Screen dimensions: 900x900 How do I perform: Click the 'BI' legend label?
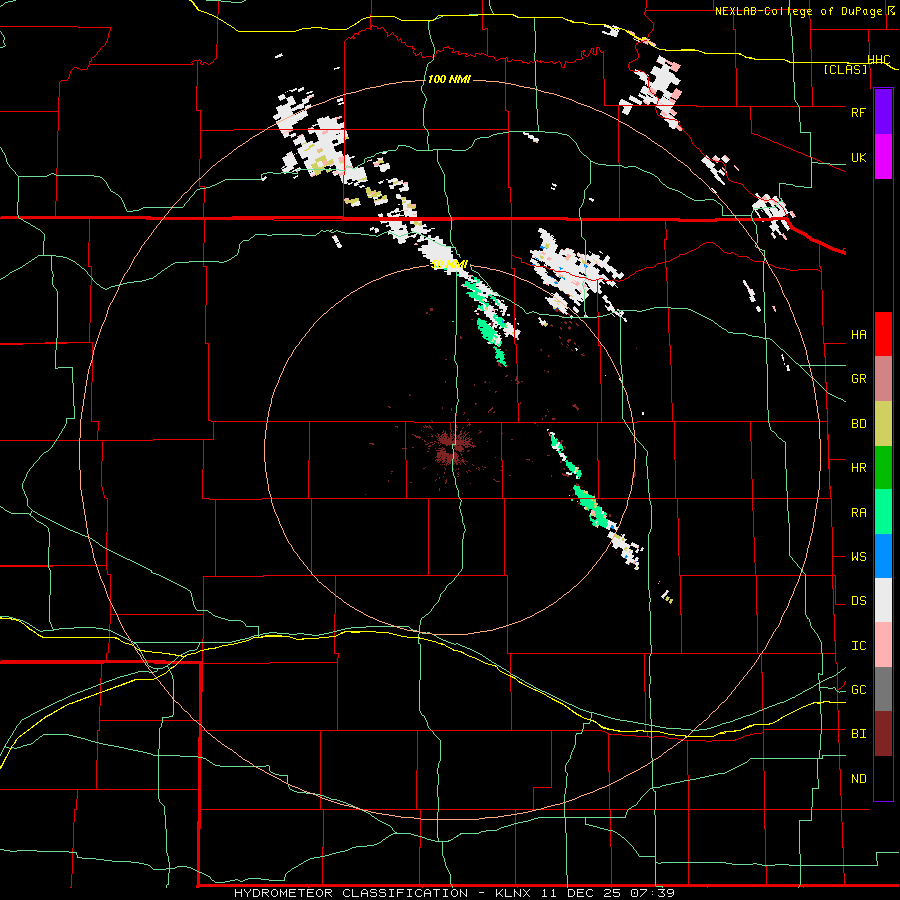(858, 734)
